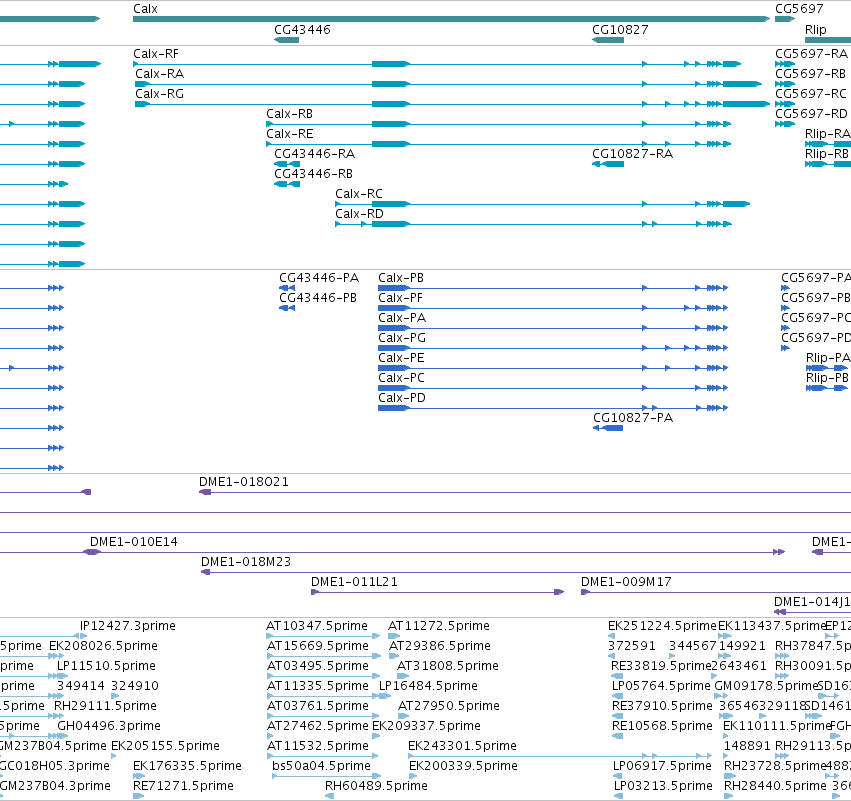Screen dimensions: 851x801
Task: Select the CG43446-PA protein label
Action: [319, 278]
